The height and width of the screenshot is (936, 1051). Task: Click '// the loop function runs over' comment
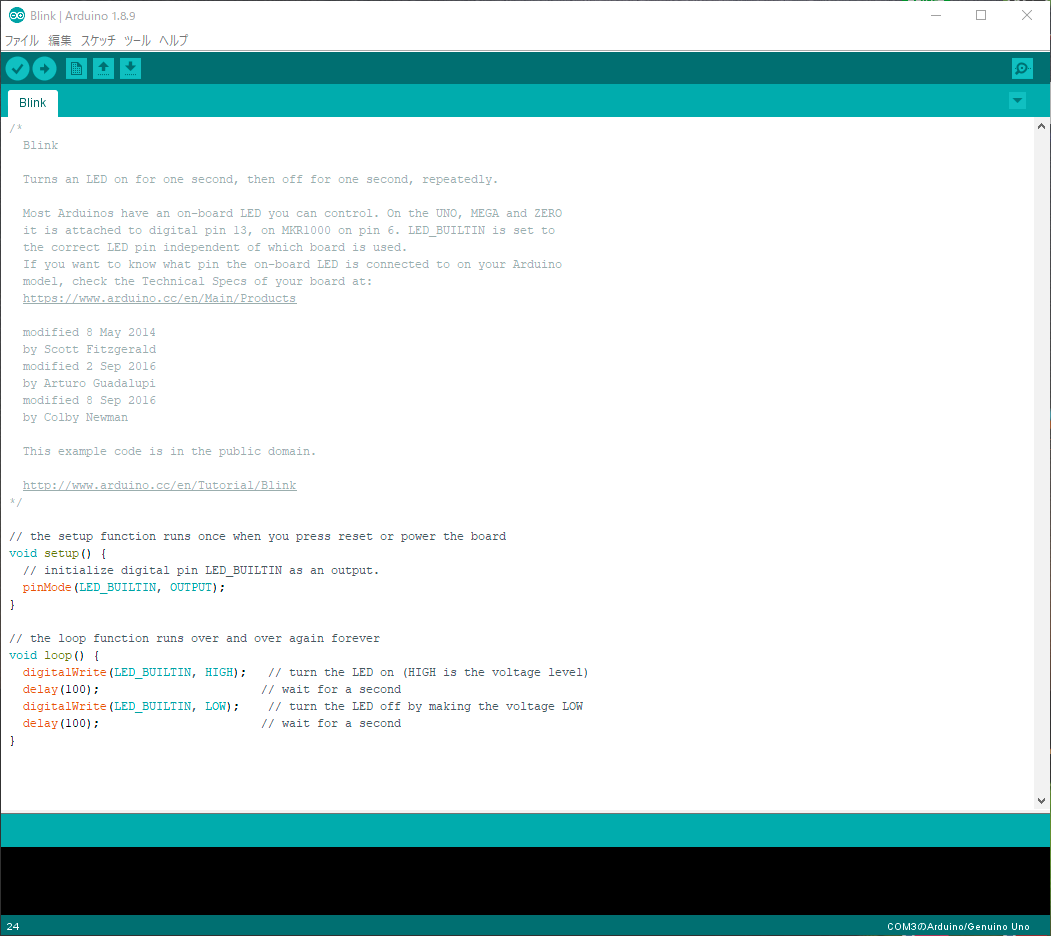click(194, 638)
